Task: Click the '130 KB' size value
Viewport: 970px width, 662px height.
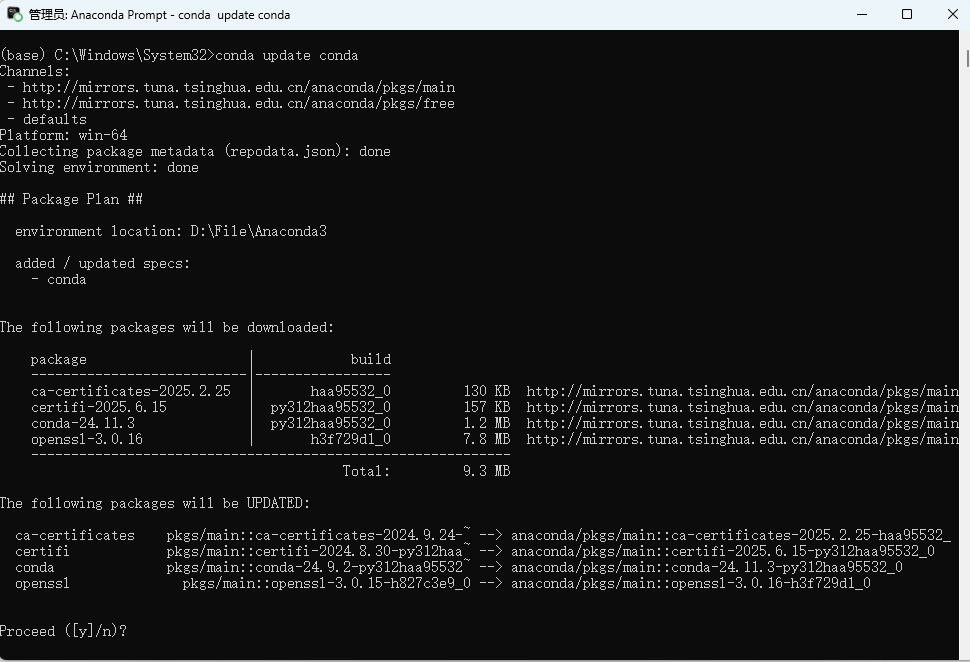Action: pos(487,392)
